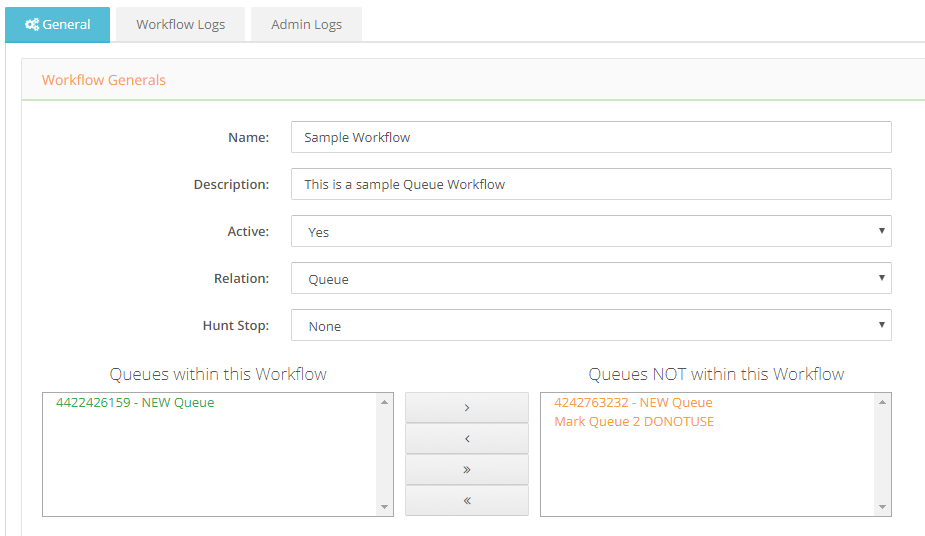Open the Admin Logs tab
Image resolution: width=925 pixels, height=536 pixels.
point(306,25)
